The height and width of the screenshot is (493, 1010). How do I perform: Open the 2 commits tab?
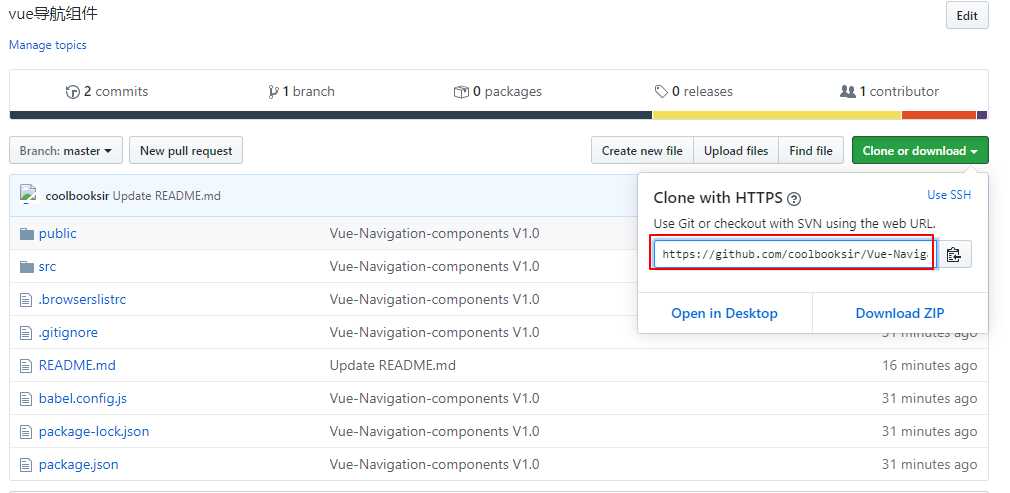[x=107, y=92]
